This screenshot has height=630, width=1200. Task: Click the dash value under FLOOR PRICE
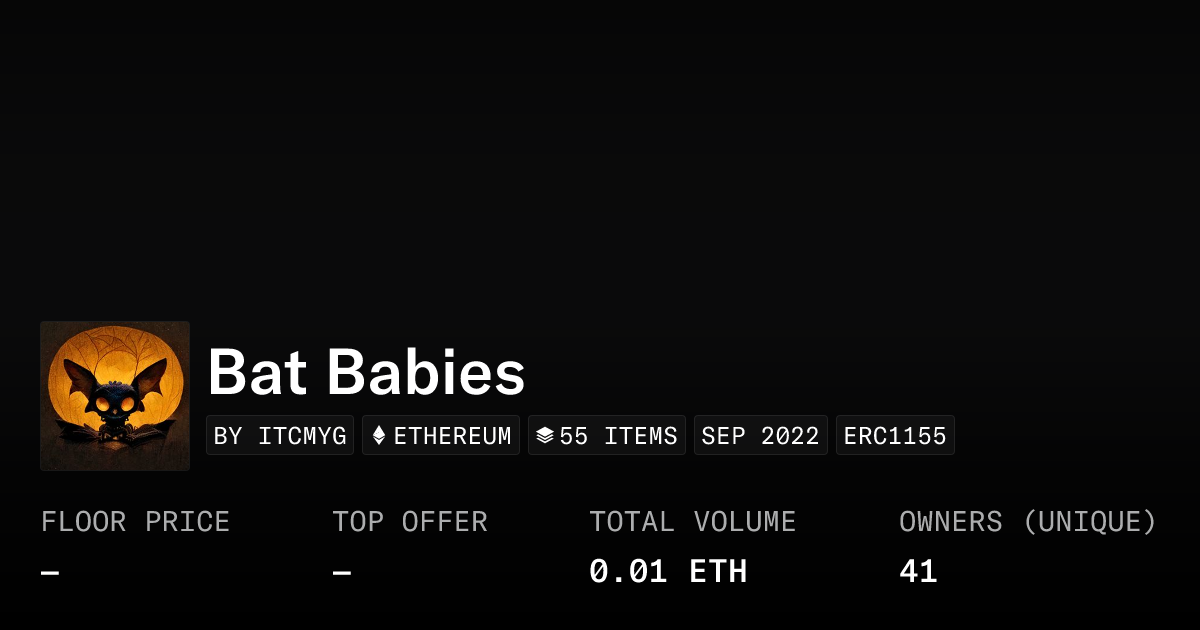pyautogui.click(x=50, y=573)
